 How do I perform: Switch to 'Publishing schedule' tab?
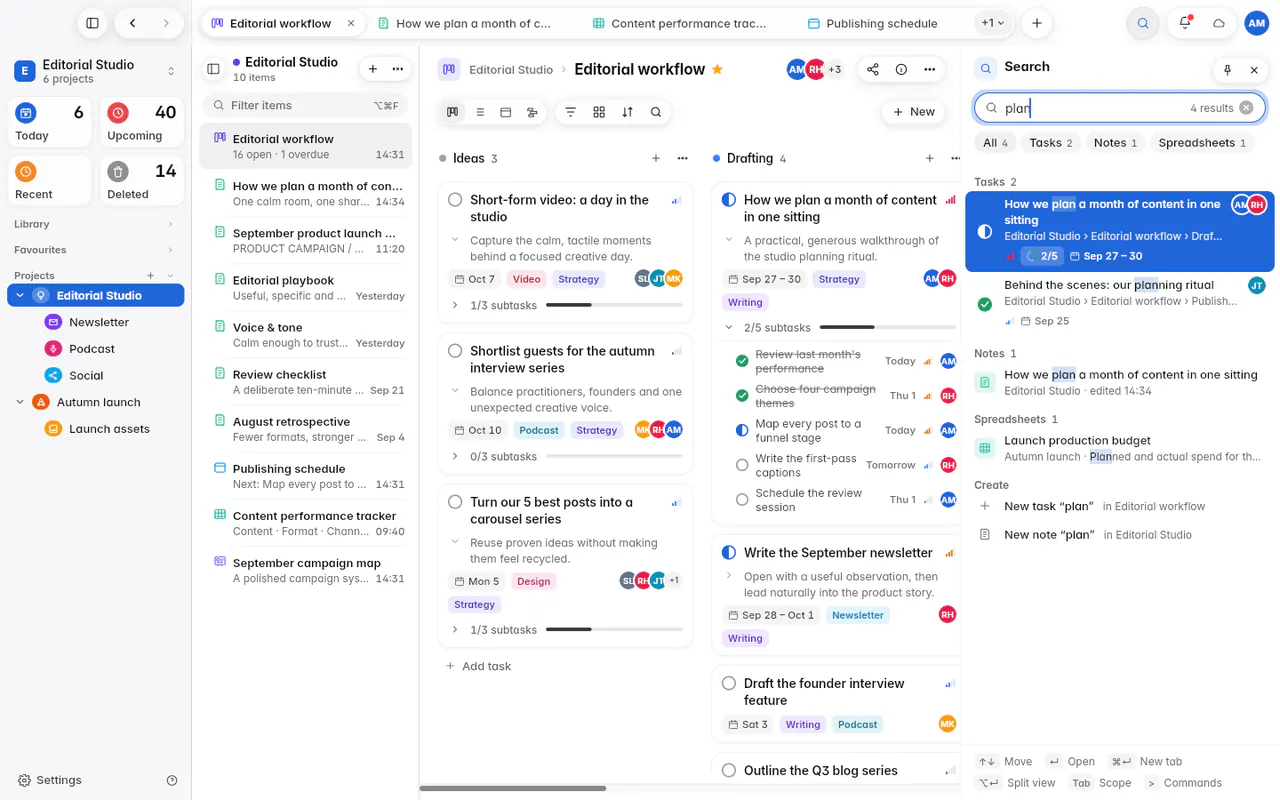pos(873,23)
